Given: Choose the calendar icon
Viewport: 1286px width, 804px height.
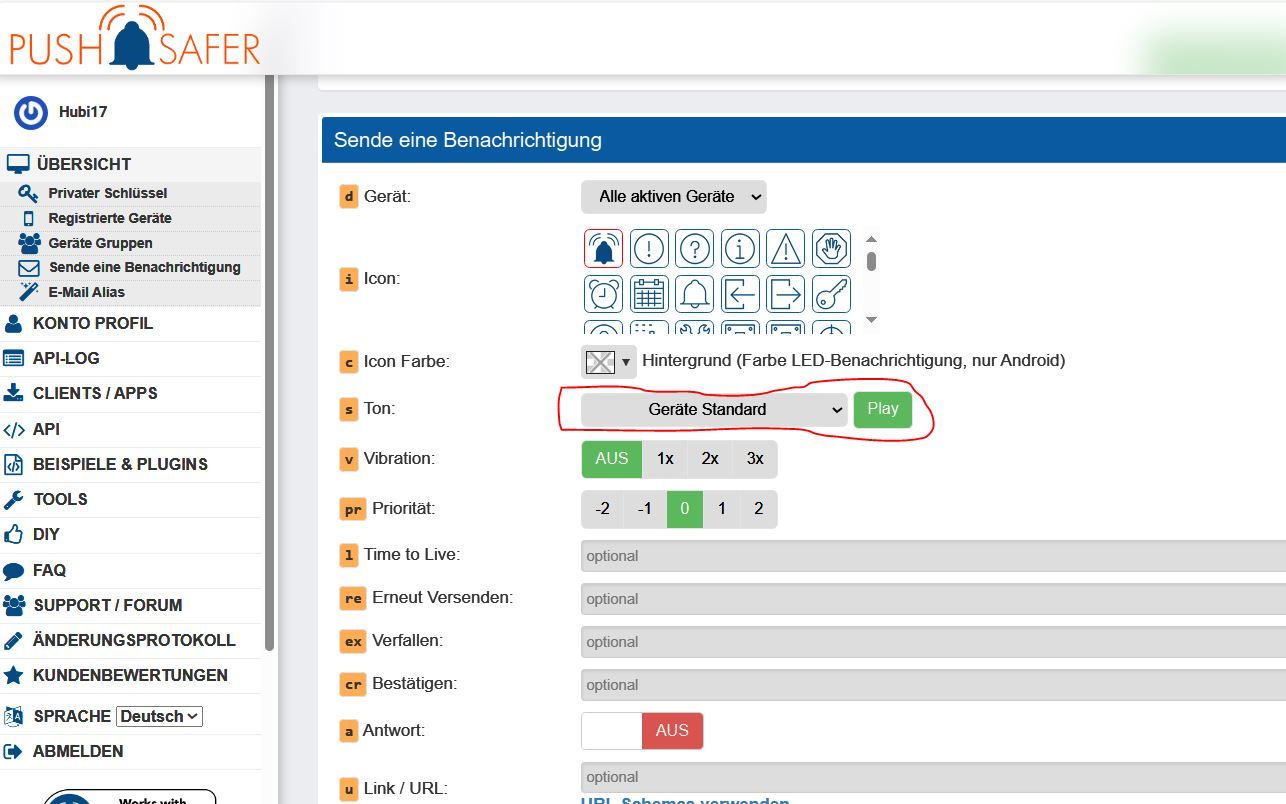Looking at the screenshot, I should click(649, 294).
